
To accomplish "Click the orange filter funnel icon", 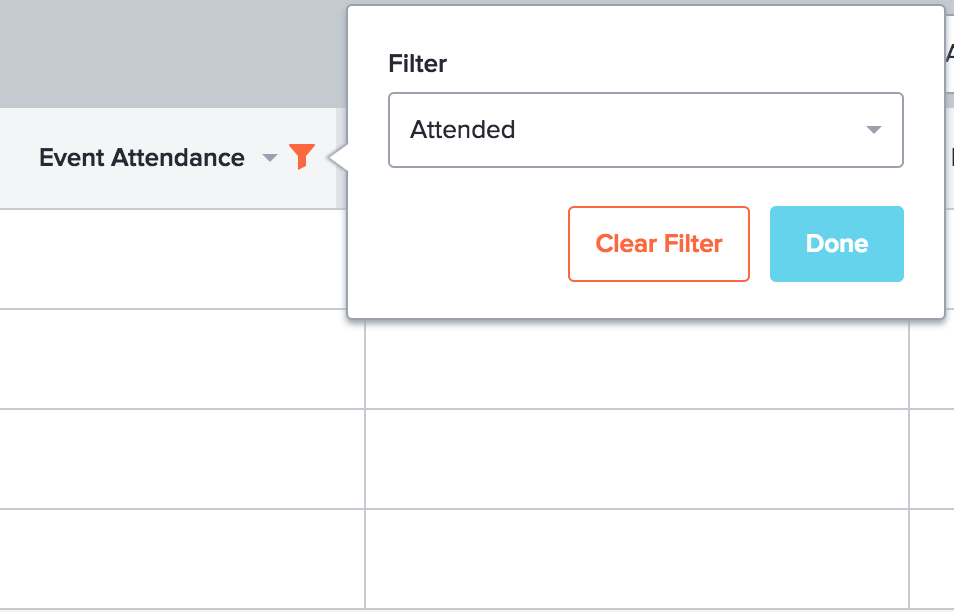I will [x=302, y=156].
